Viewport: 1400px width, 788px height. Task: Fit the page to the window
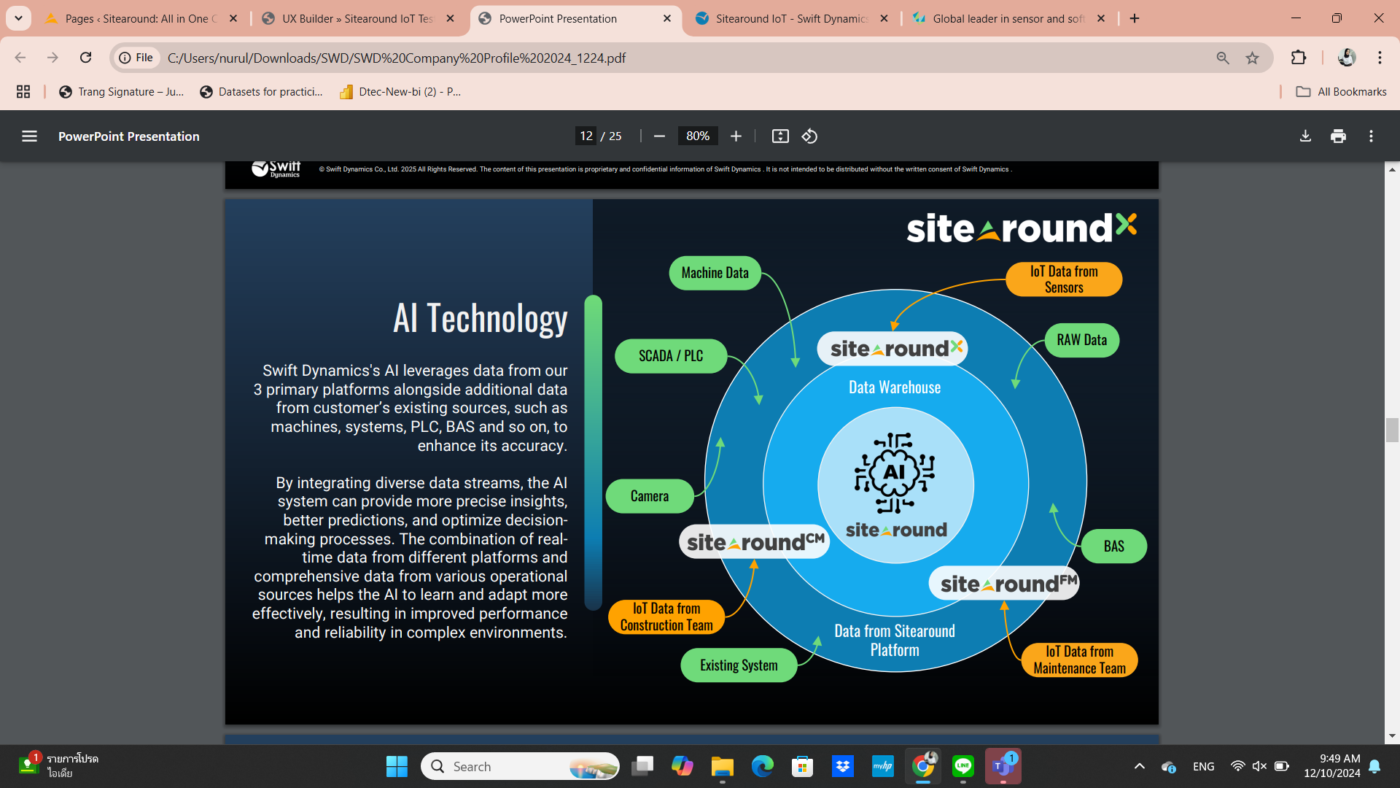tap(779, 136)
